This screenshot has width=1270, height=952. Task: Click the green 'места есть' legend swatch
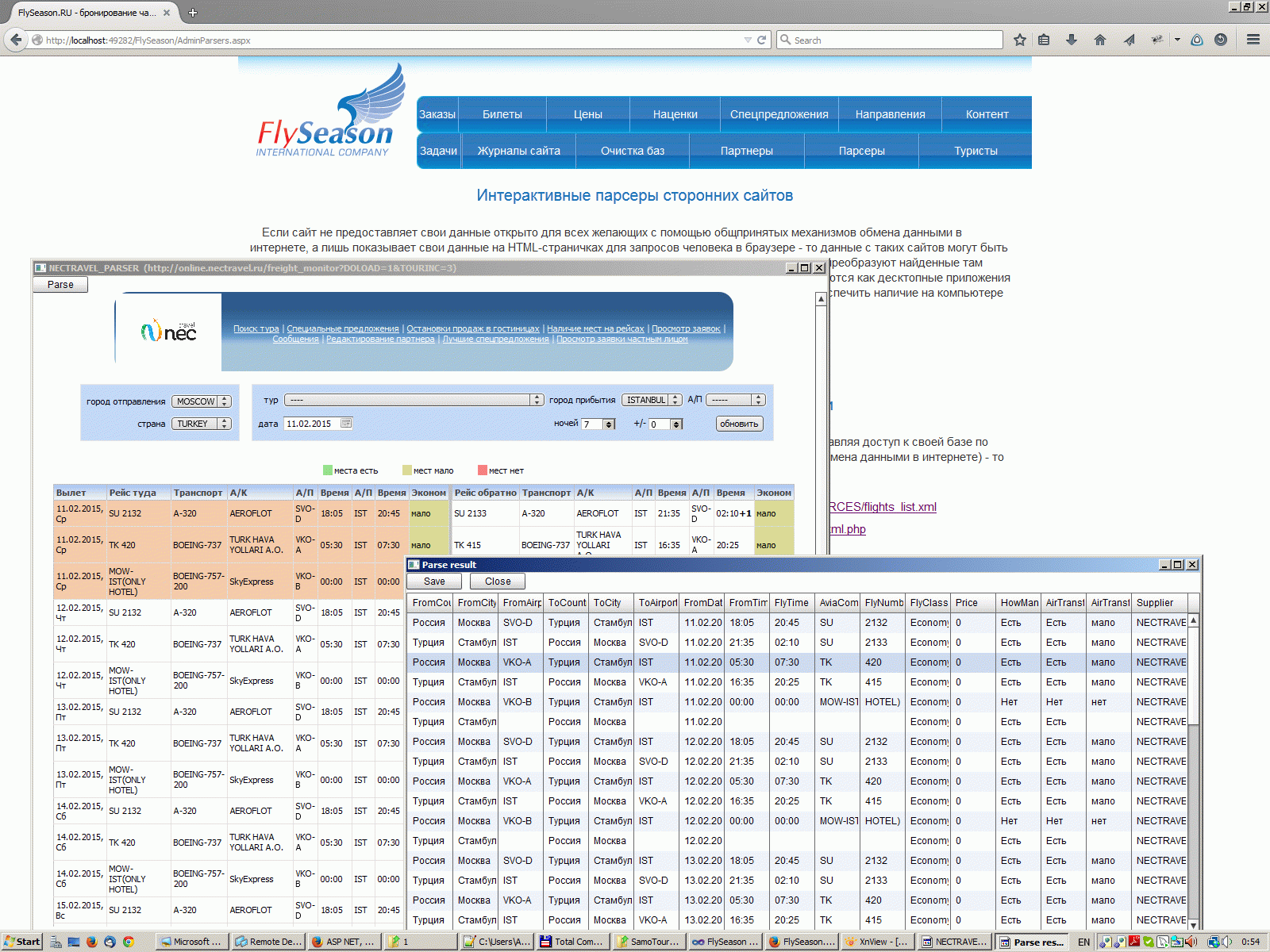(328, 470)
